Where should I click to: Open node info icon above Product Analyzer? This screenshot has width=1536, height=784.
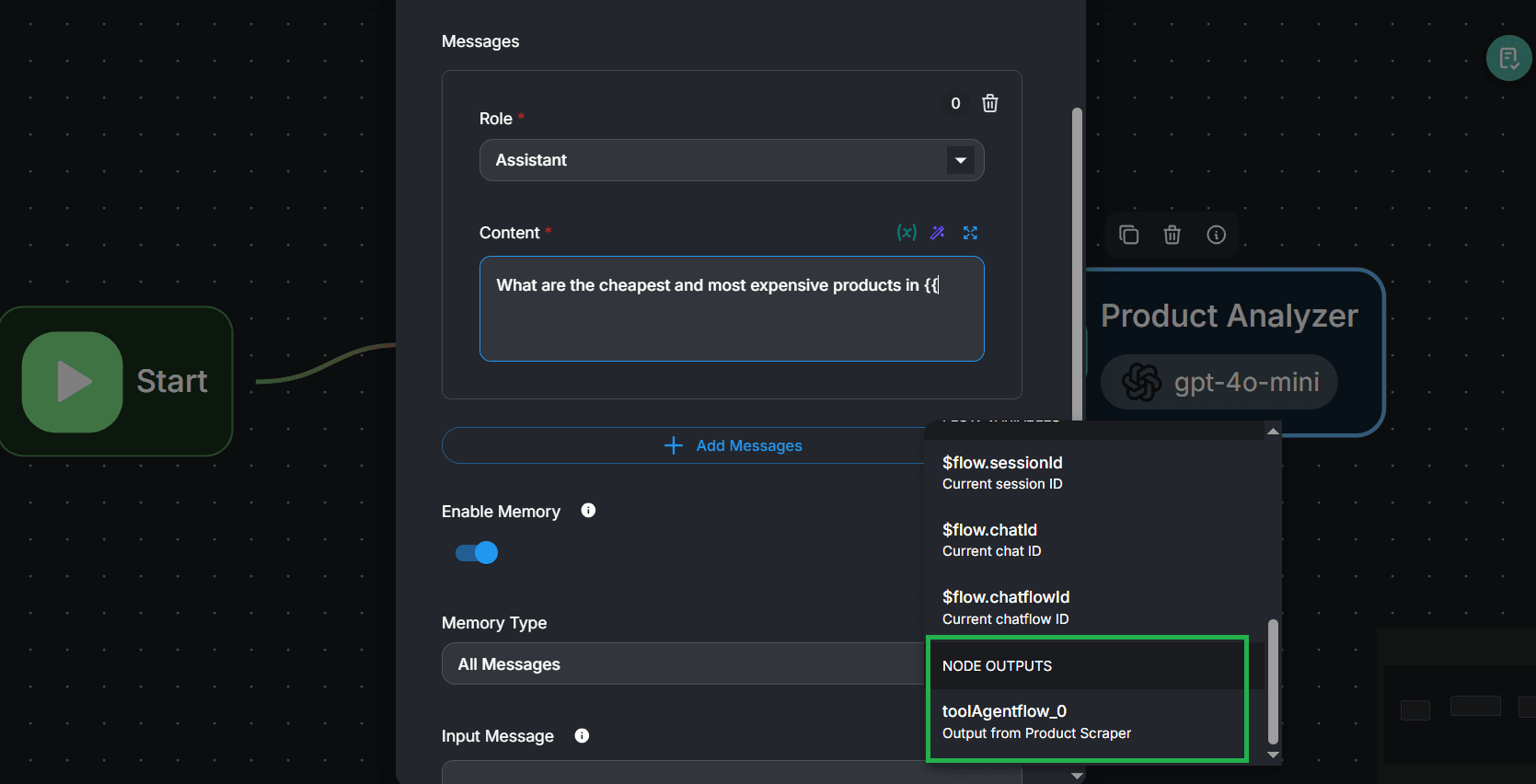(1216, 235)
